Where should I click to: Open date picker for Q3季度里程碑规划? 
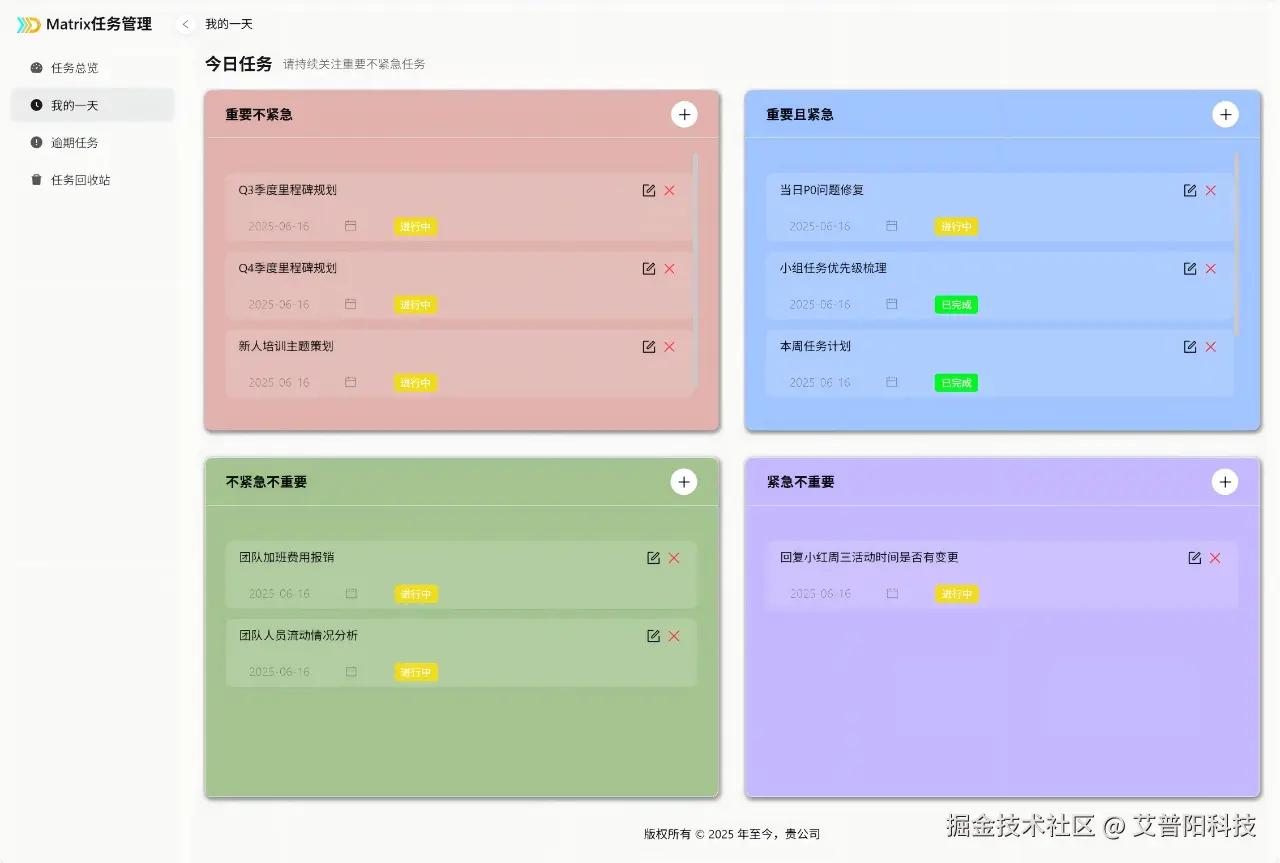pos(350,226)
